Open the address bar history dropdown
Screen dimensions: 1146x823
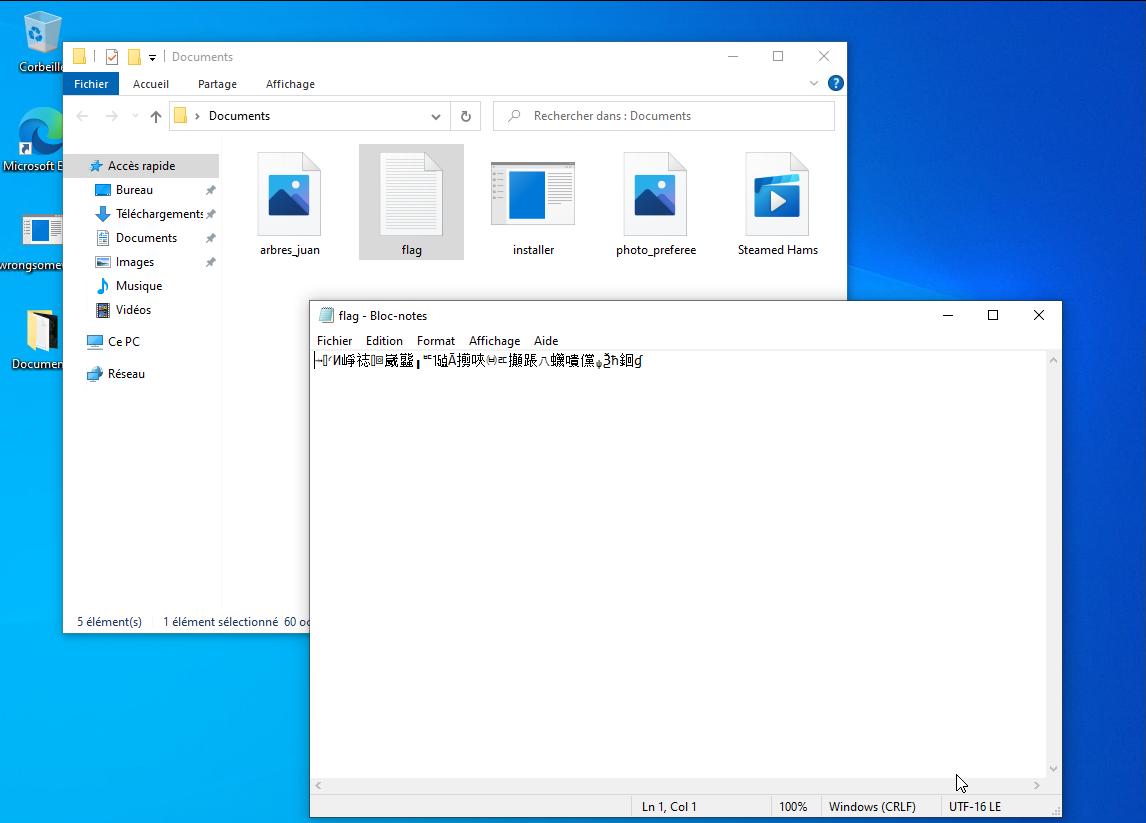click(435, 115)
